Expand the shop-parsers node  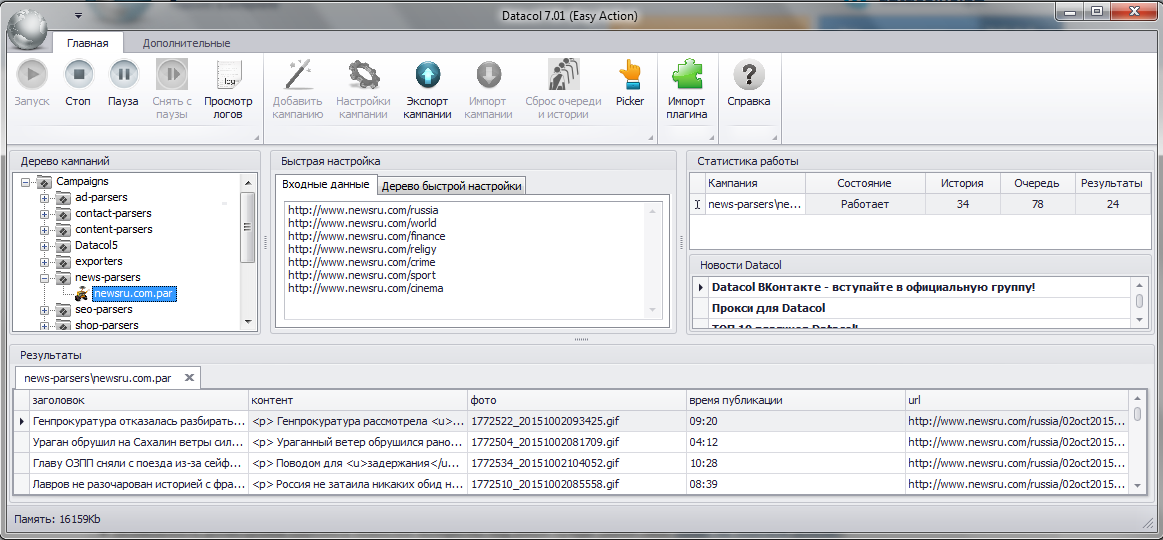pyautogui.click(x=45, y=325)
